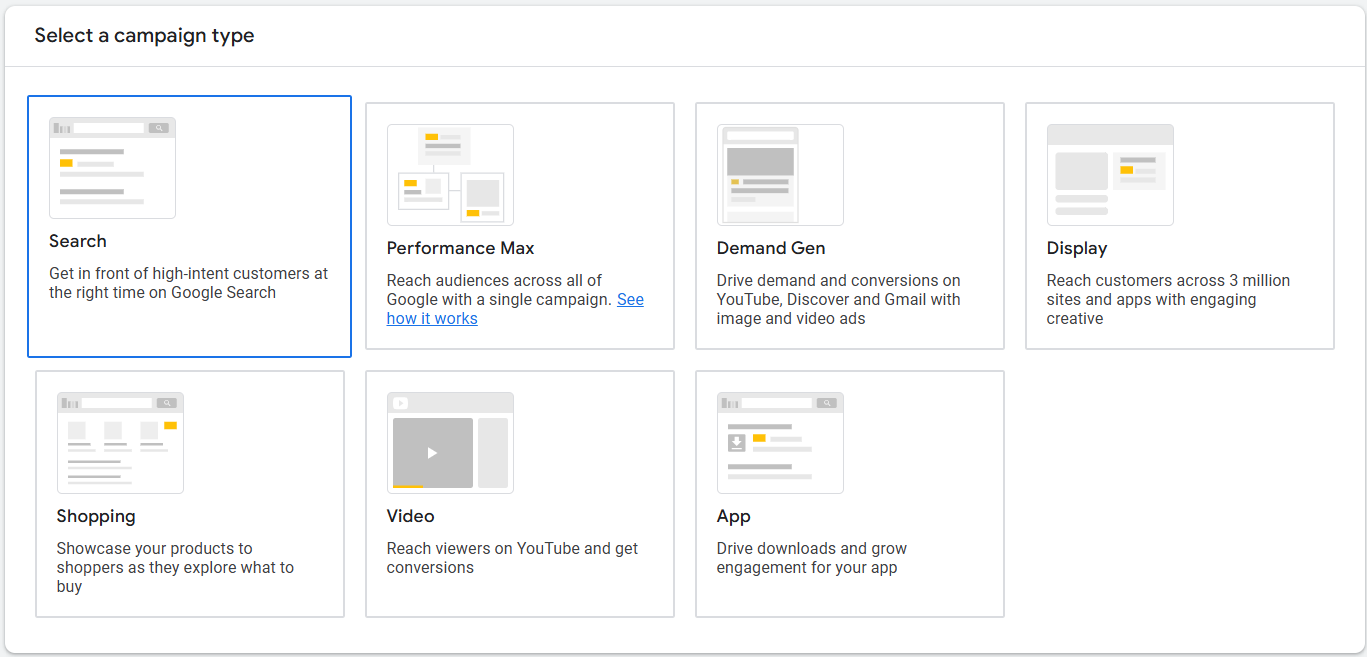Image resolution: width=1367 pixels, height=657 pixels.
Task: Select the Search campaign type title
Action: coord(78,241)
